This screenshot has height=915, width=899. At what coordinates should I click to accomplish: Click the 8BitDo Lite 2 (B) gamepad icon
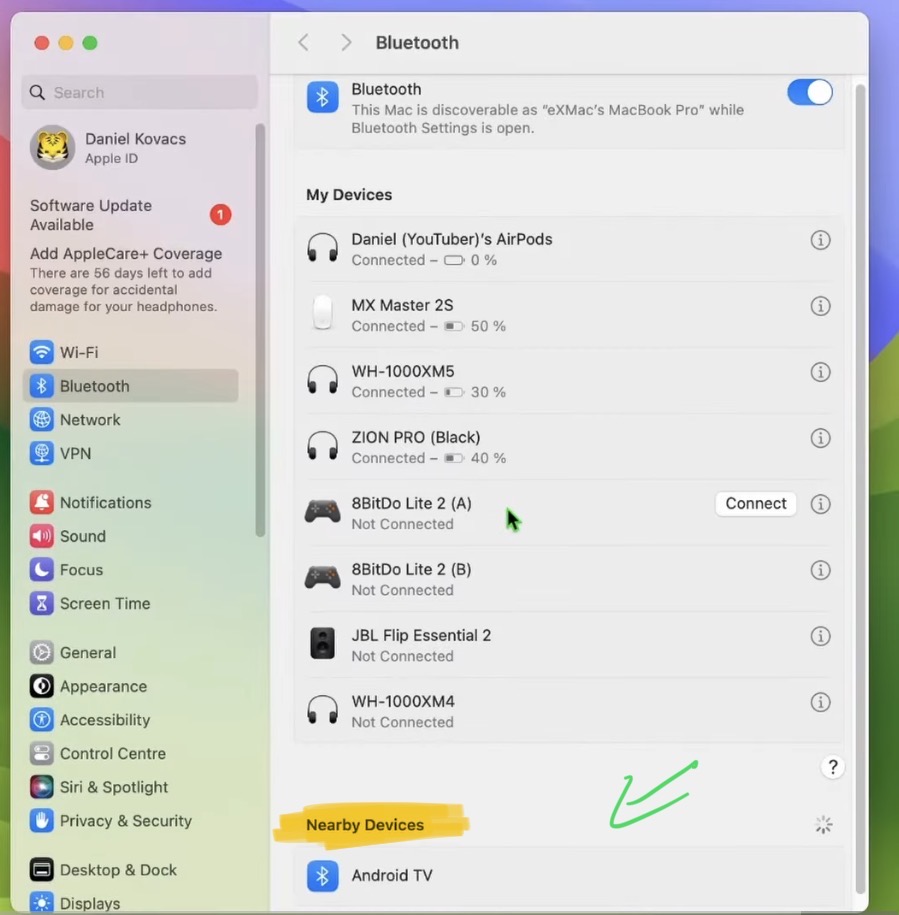pyautogui.click(x=322, y=579)
